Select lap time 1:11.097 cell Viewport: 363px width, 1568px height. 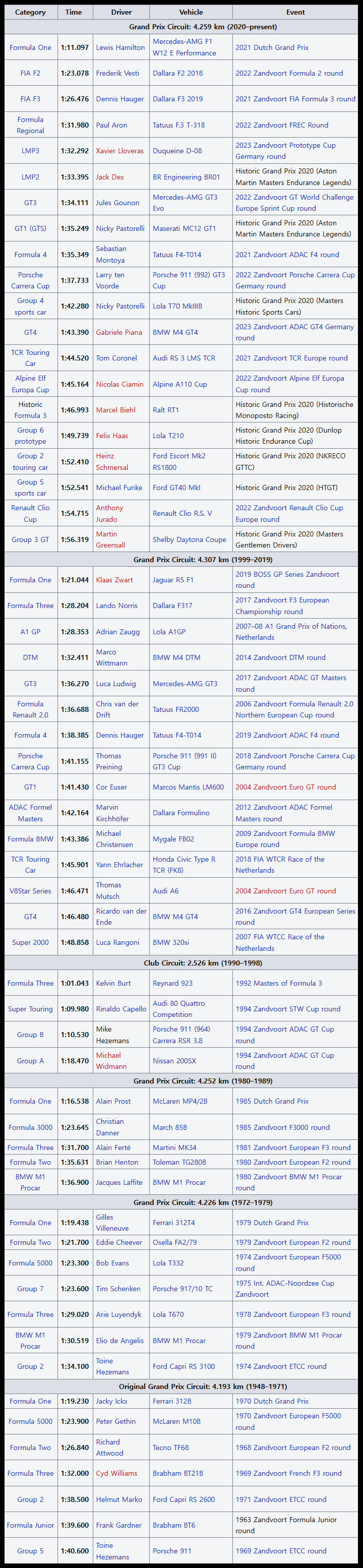tap(74, 47)
